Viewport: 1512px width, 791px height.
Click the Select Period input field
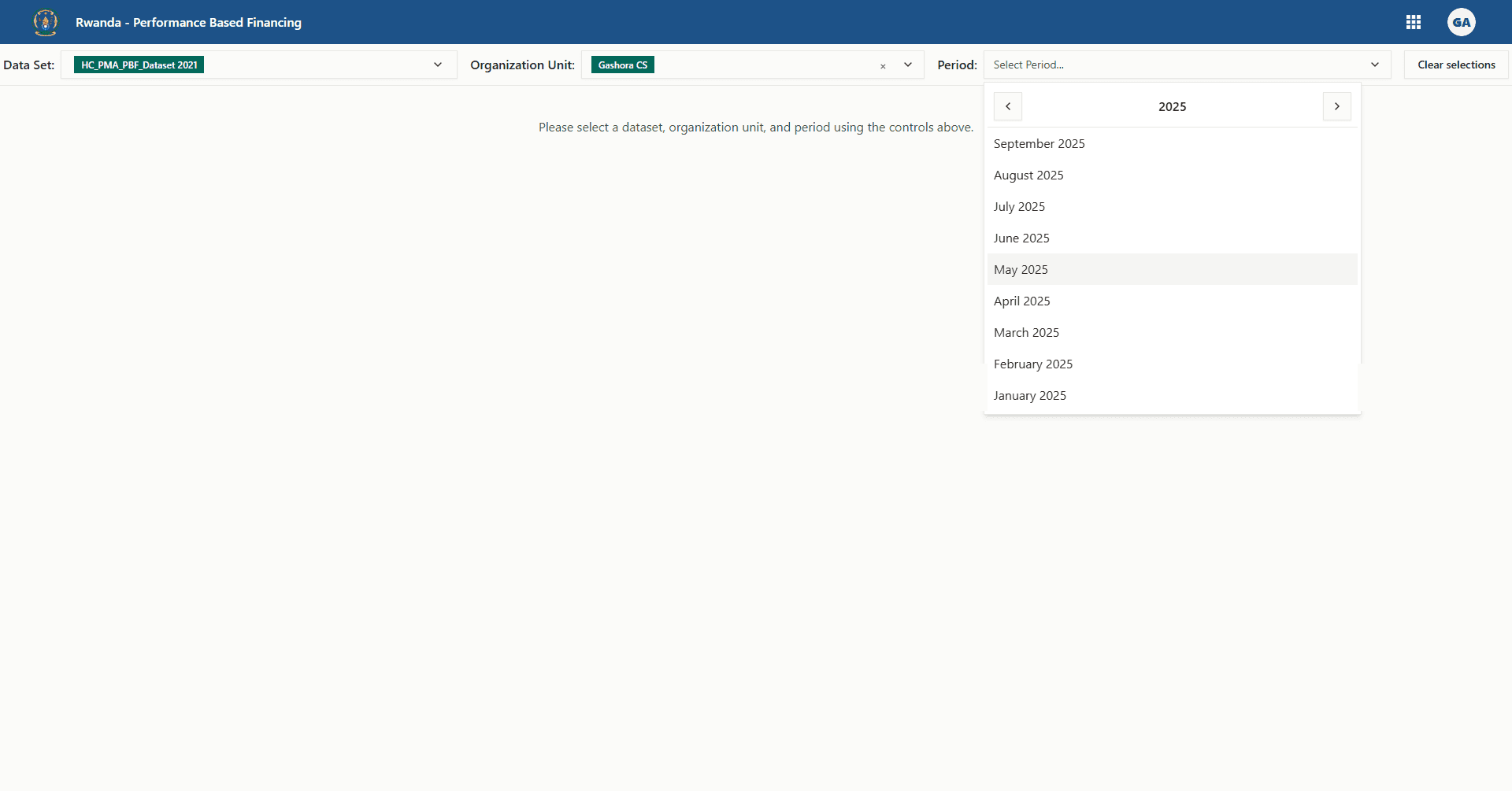coord(1142,65)
